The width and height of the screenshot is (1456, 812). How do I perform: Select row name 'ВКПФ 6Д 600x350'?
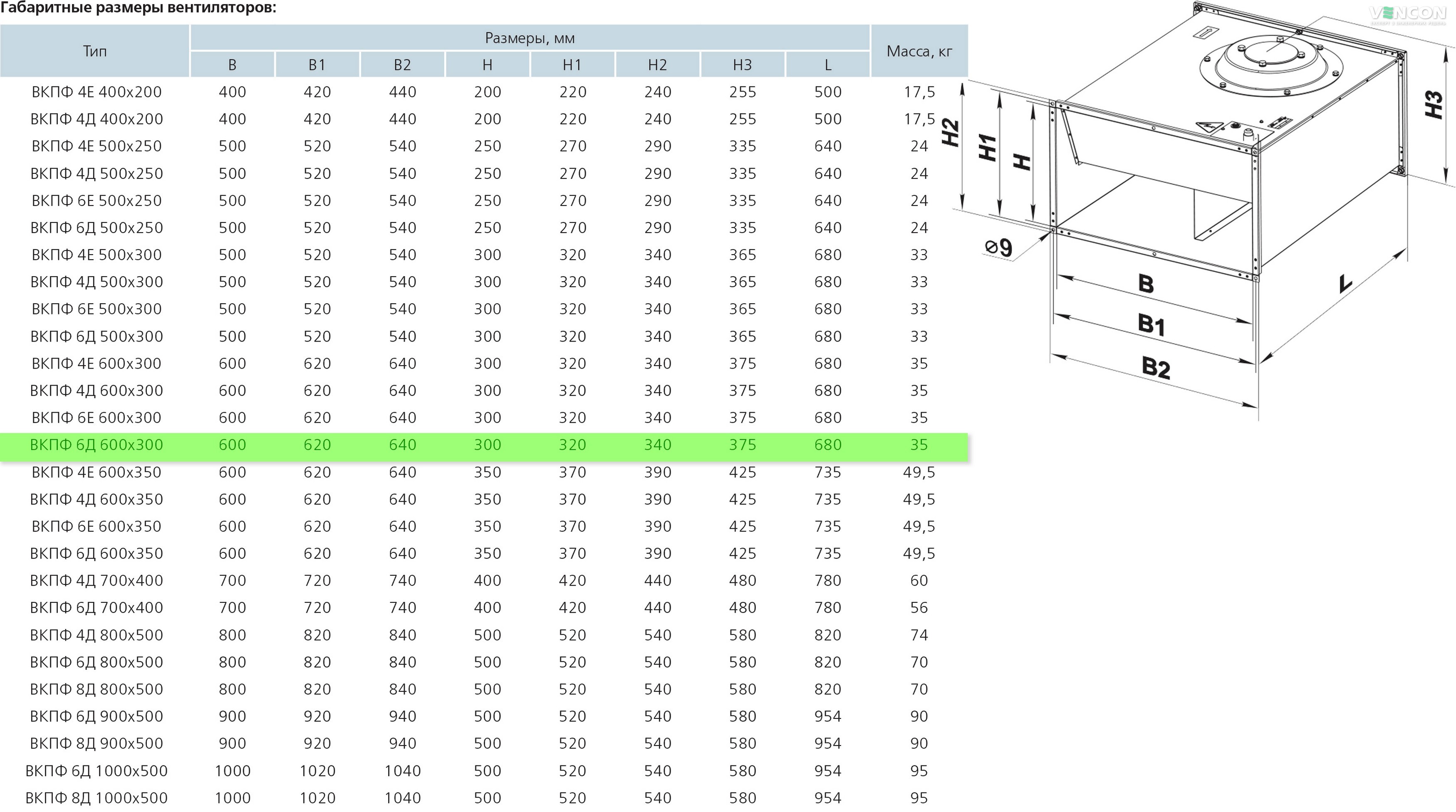(x=96, y=553)
